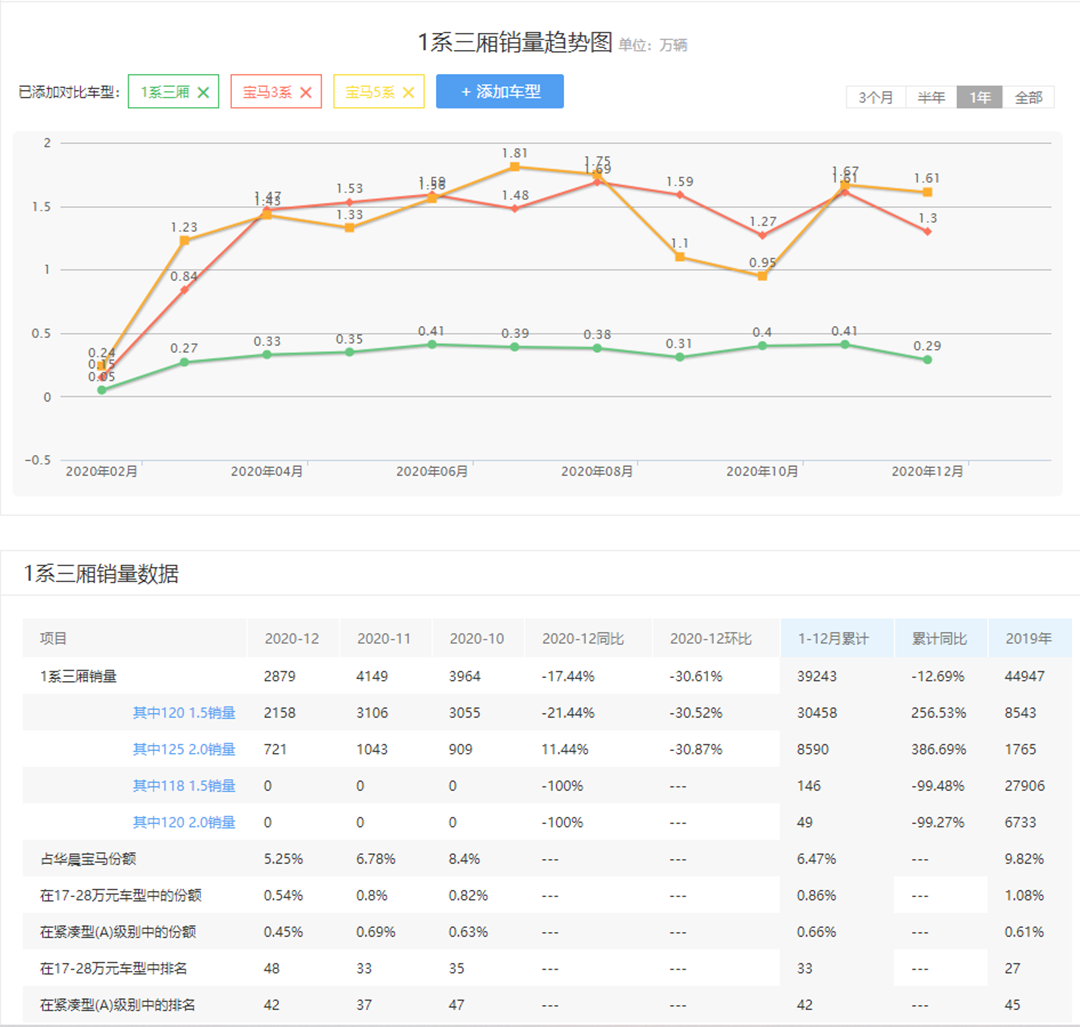Remove 1系三厢 tag with its X icon
Viewport: 1080px width, 1027px height.
tap(203, 93)
